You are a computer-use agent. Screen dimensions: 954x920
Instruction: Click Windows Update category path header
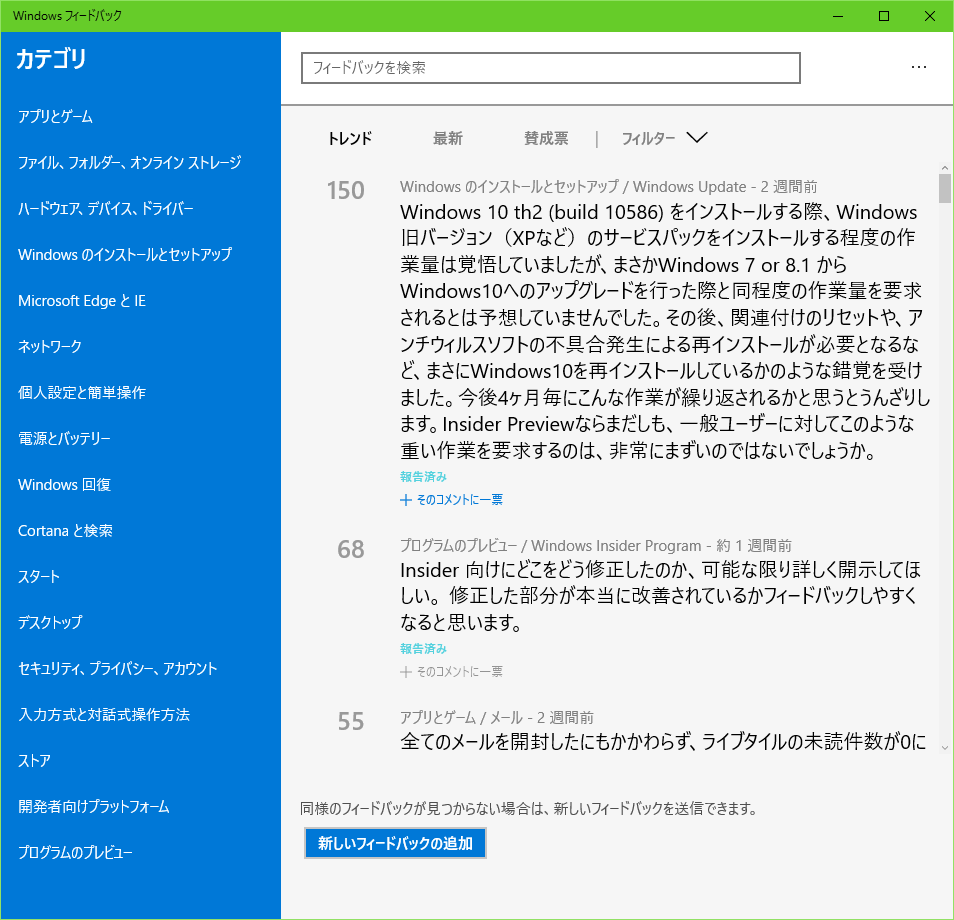click(608, 187)
